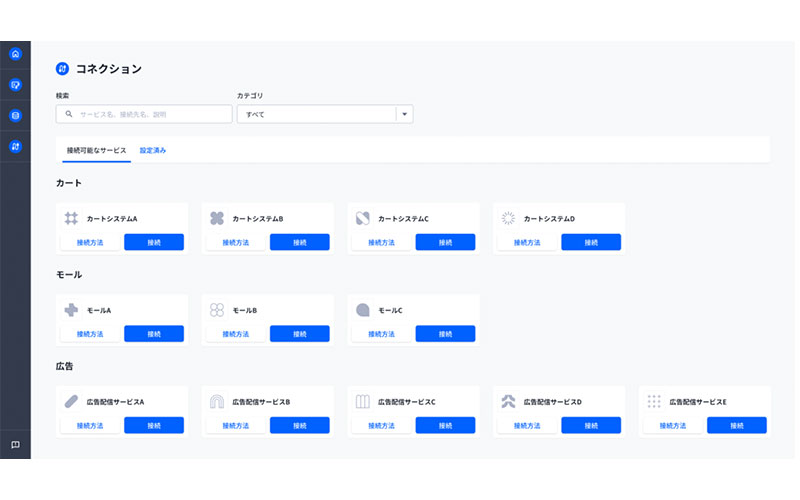Screen dimensions: 800x500
Task: Connect 広告配信サービスB with 接続 button
Action: pos(299,426)
